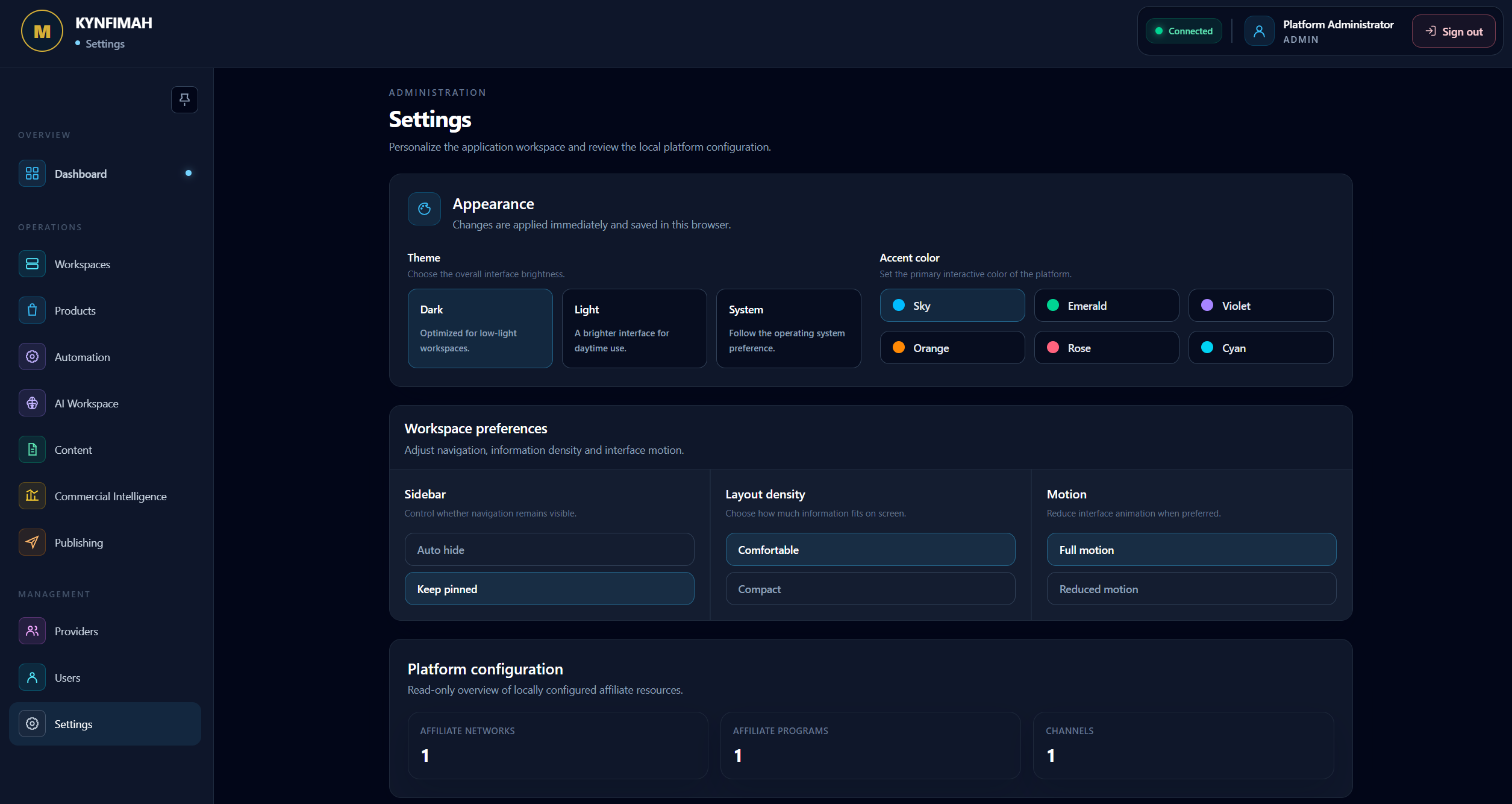Enable Full motion animations
This screenshot has height=804, width=1512.
[x=1192, y=550]
